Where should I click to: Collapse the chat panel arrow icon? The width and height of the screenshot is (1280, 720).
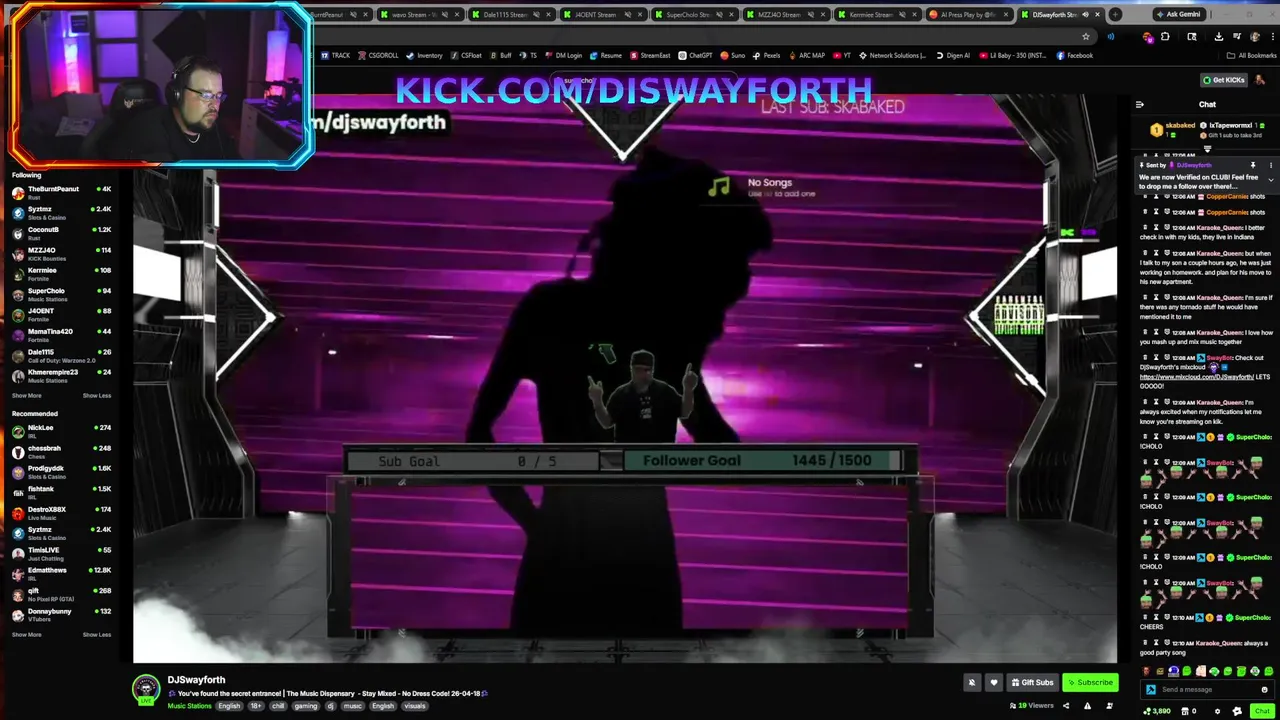1139,104
